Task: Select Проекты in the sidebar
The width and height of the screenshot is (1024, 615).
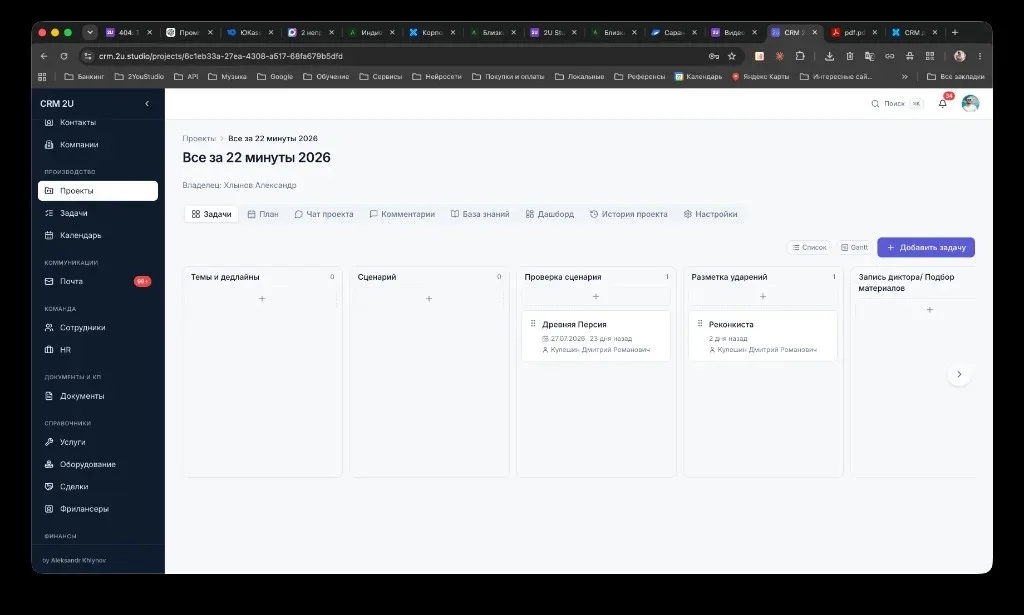Action: pos(98,191)
